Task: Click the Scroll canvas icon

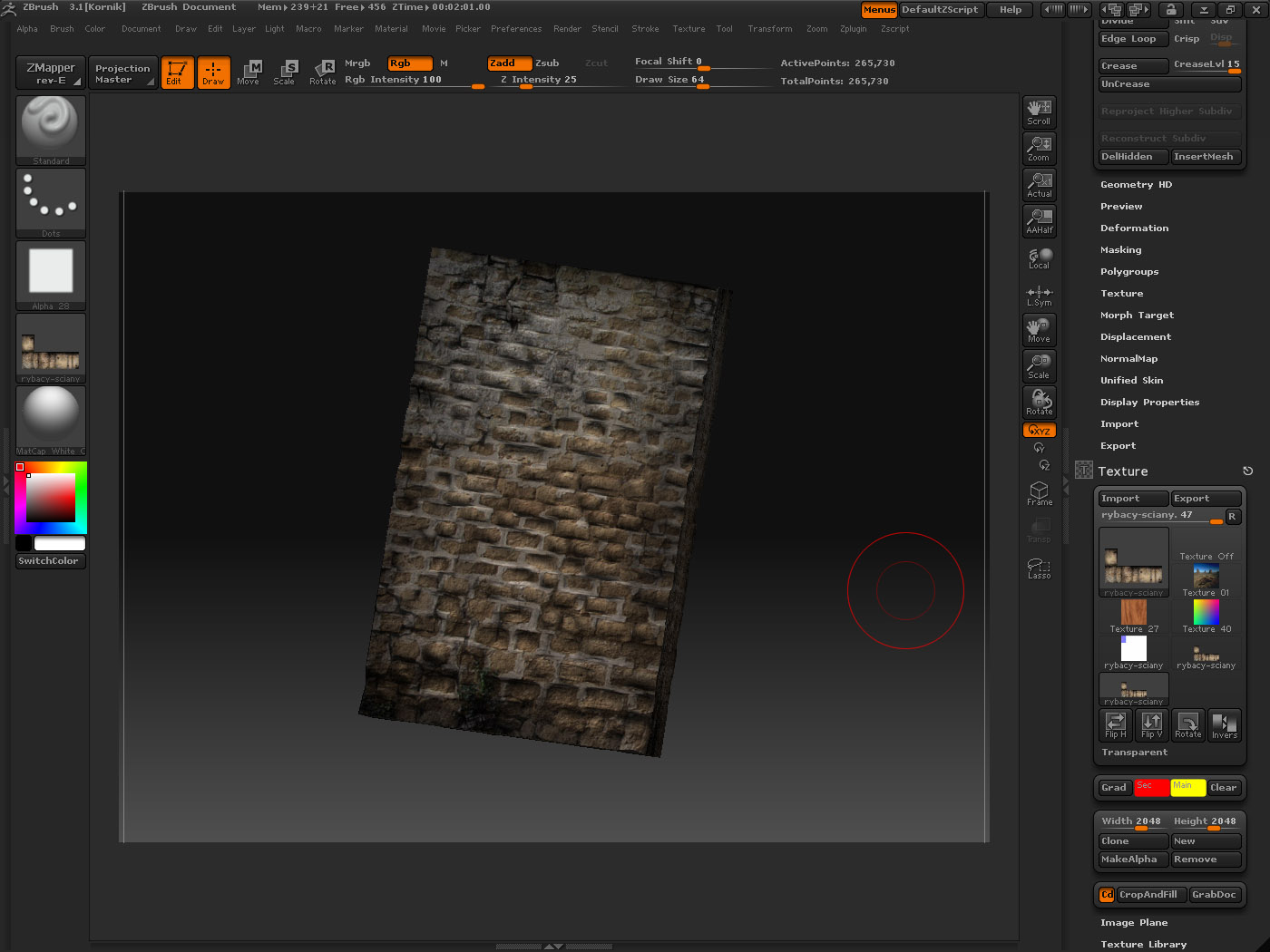Action: pyautogui.click(x=1039, y=112)
